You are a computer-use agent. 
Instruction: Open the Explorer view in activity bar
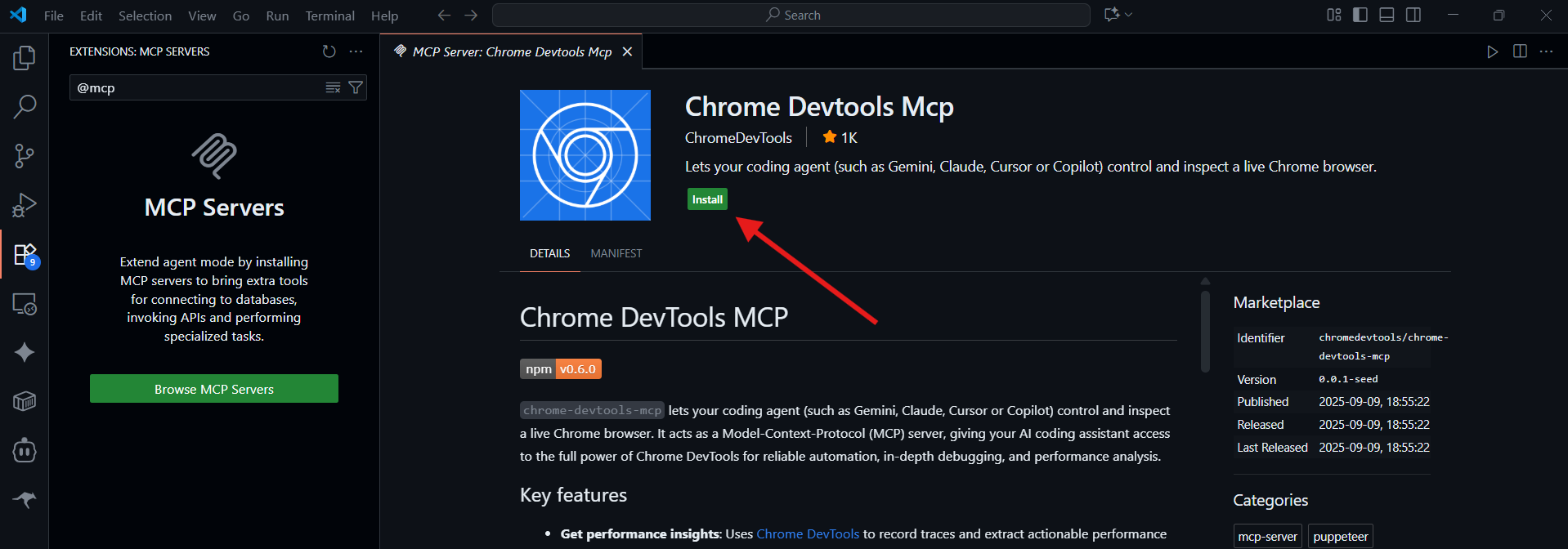[x=25, y=58]
